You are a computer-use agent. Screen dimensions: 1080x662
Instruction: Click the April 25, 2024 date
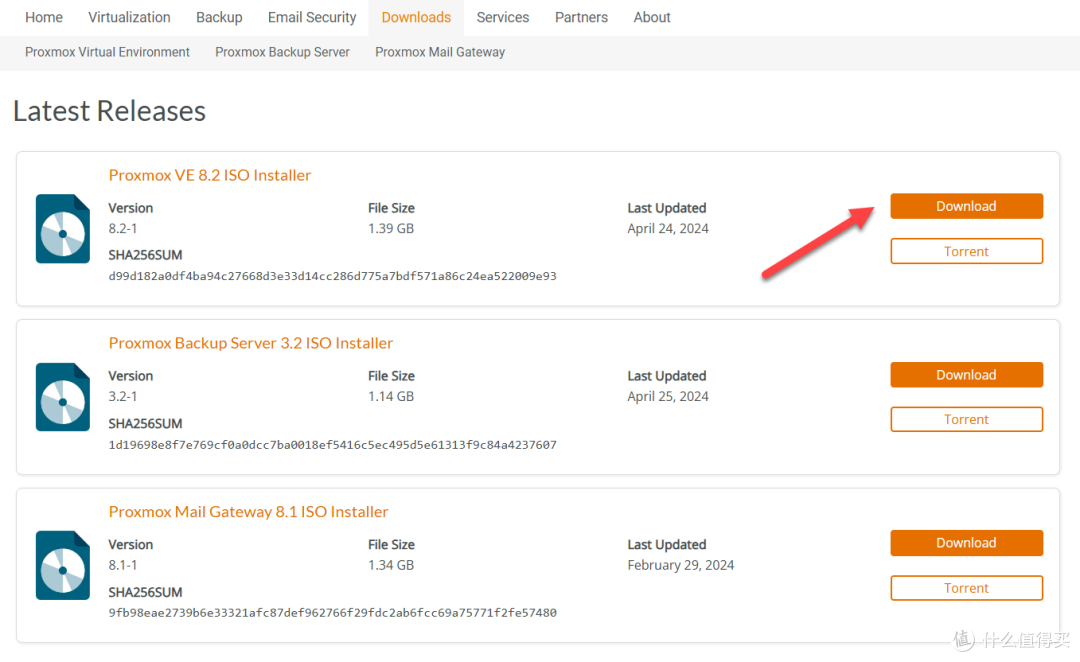(x=668, y=397)
